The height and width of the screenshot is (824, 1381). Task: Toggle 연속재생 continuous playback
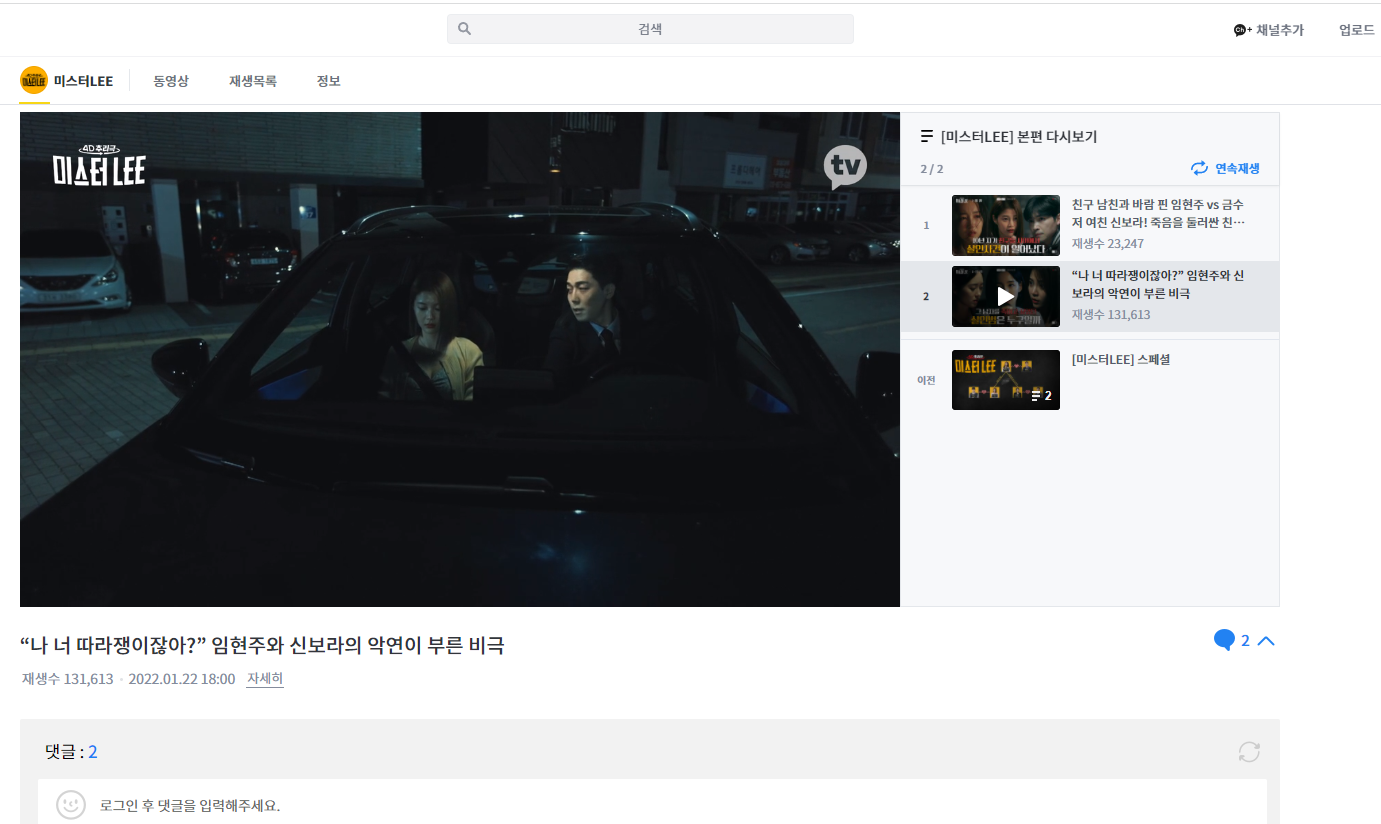point(1225,168)
